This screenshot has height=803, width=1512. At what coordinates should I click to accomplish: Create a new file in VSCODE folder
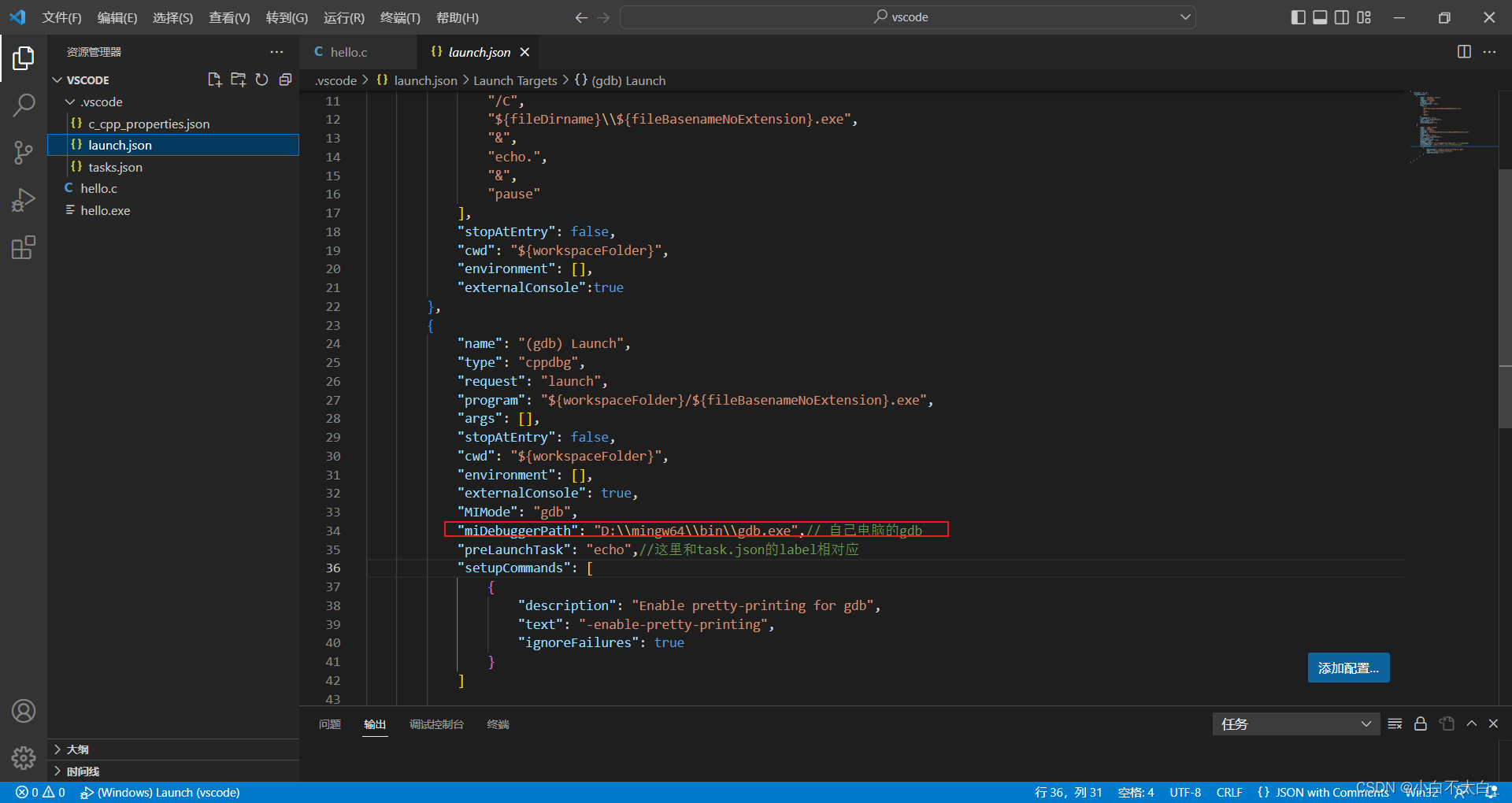214,80
